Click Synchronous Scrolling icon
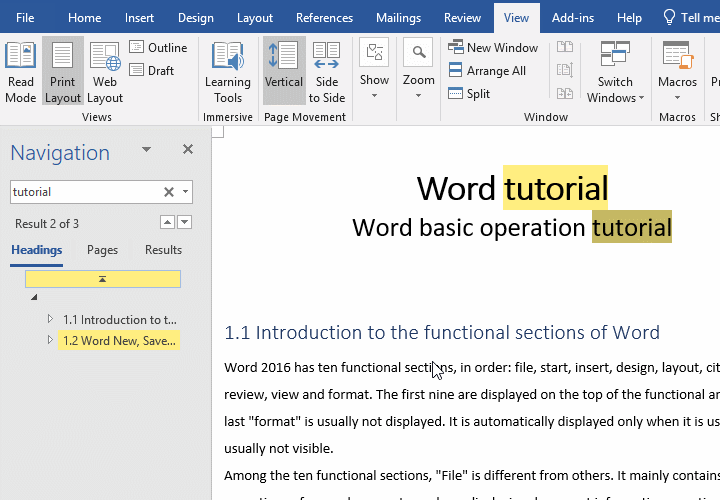The image size is (720, 500). tap(565, 70)
